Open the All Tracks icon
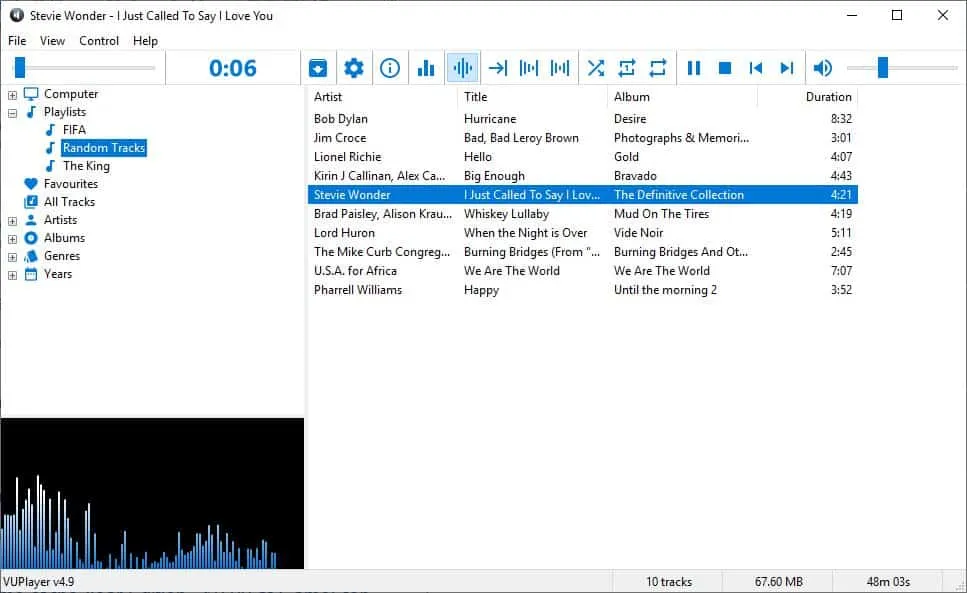967x593 pixels. coord(31,202)
